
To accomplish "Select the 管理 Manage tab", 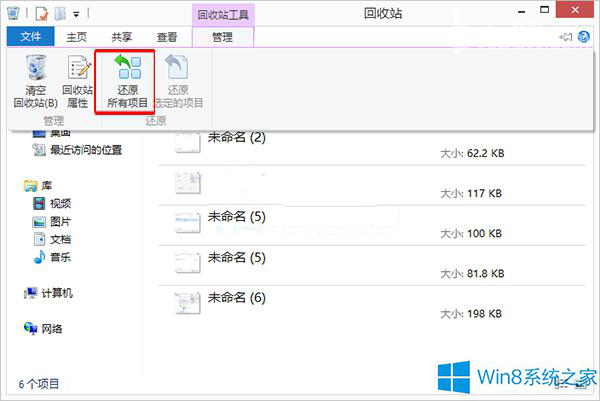I will (x=222, y=37).
